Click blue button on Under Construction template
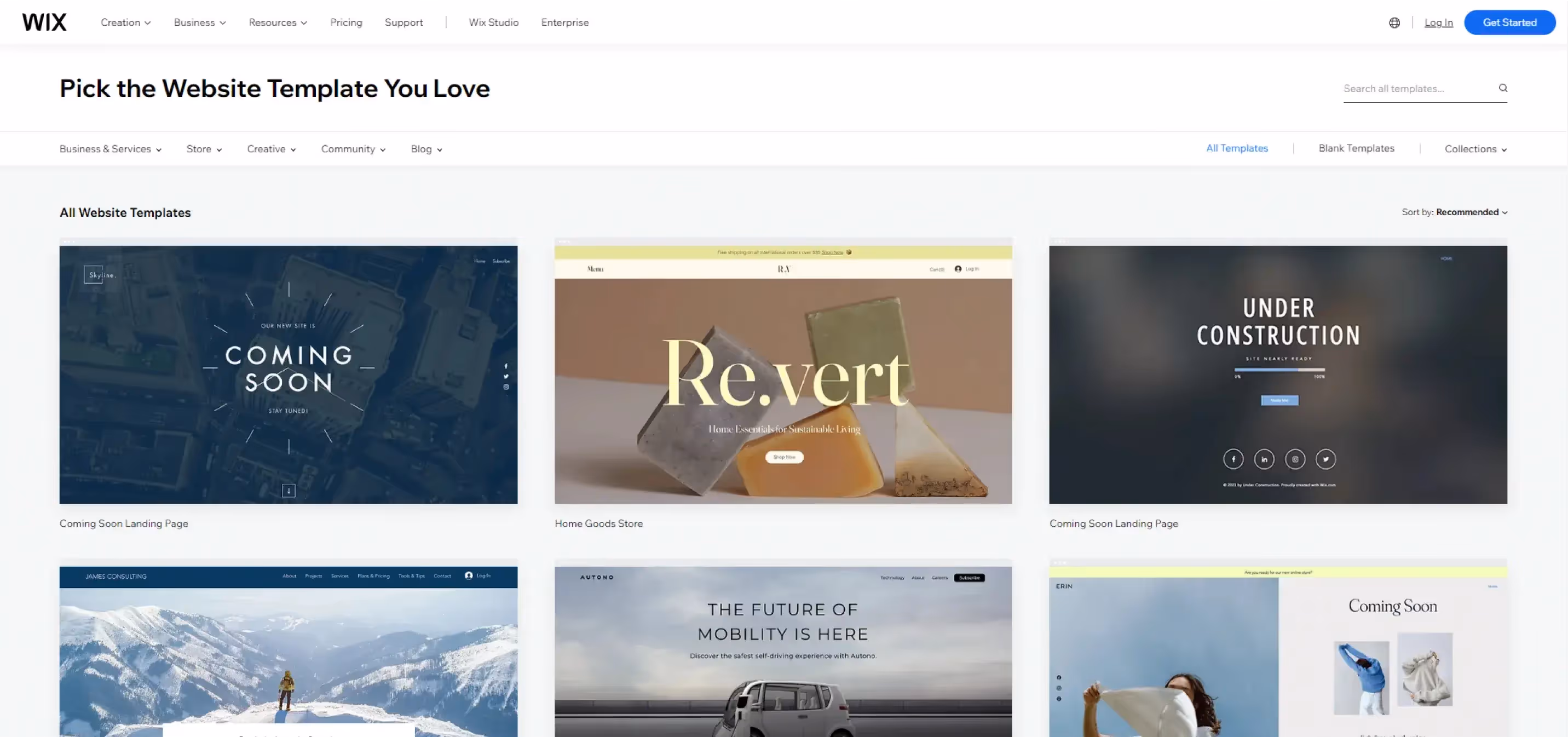The height and width of the screenshot is (737, 1568). tap(1279, 400)
